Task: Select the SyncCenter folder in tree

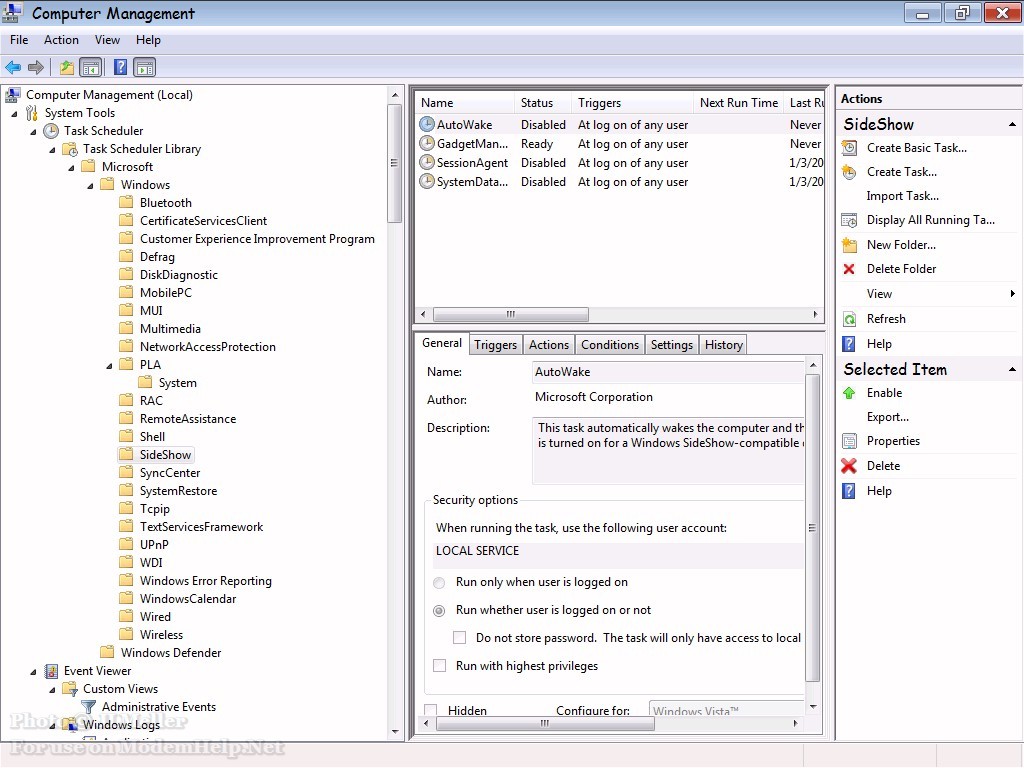Action: point(170,473)
